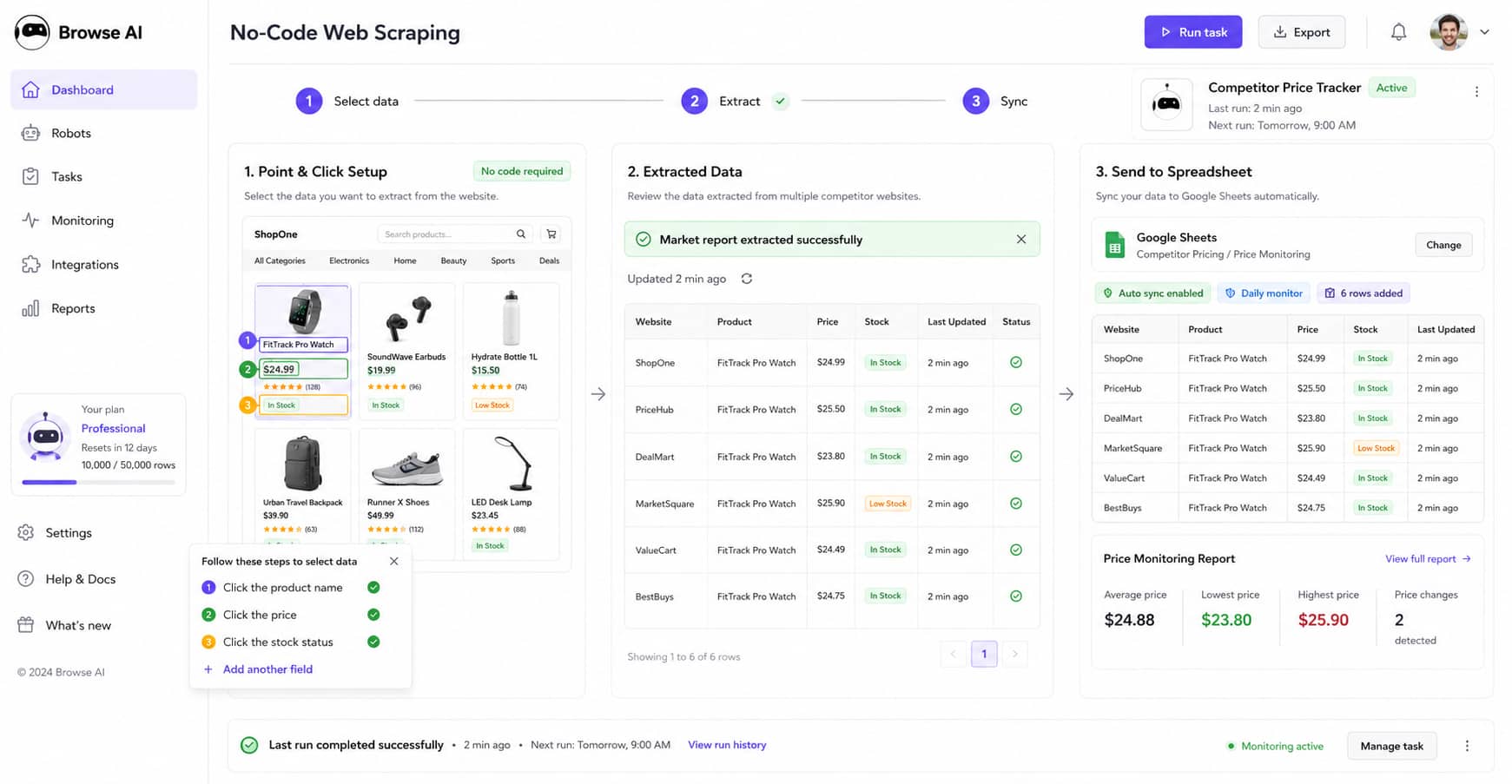Click the last run success check icon
The width and height of the screenshot is (1512, 784).
click(249, 745)
